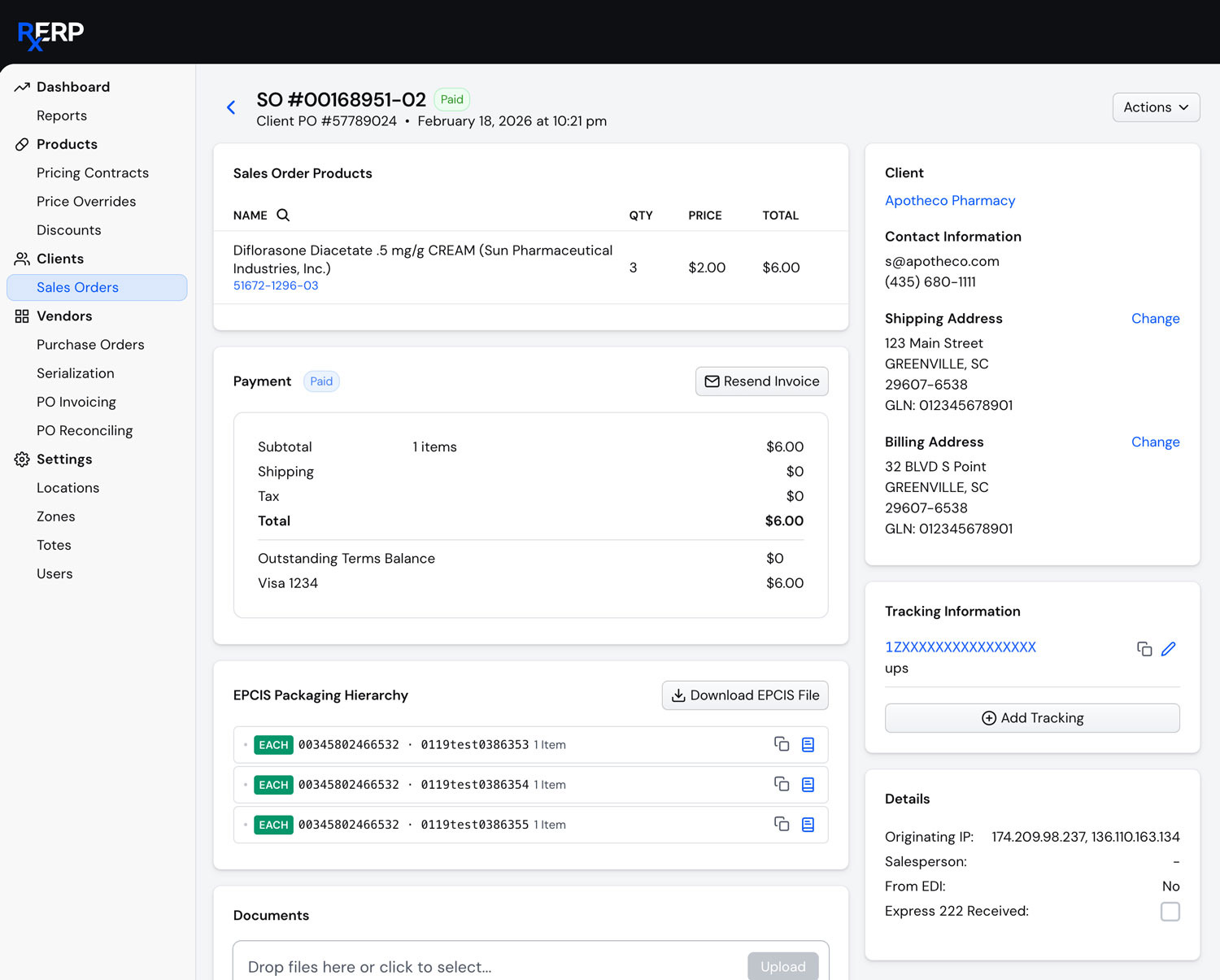The image size is (1220, 980).
Task: Click the search icon next to NAME column
Action: [x=283, y=216]
